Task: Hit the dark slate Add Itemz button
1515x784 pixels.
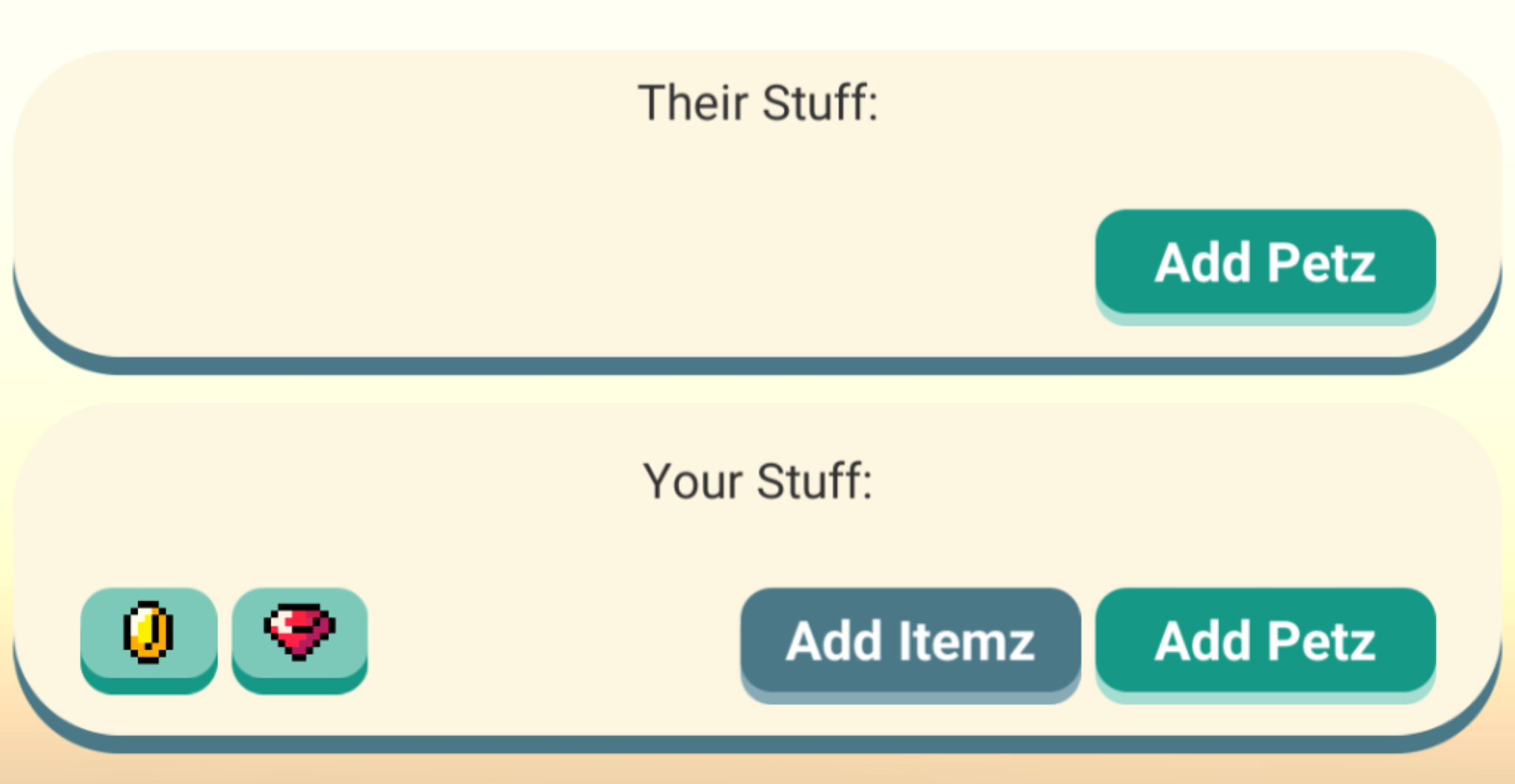Action: (x=910, y=641)
